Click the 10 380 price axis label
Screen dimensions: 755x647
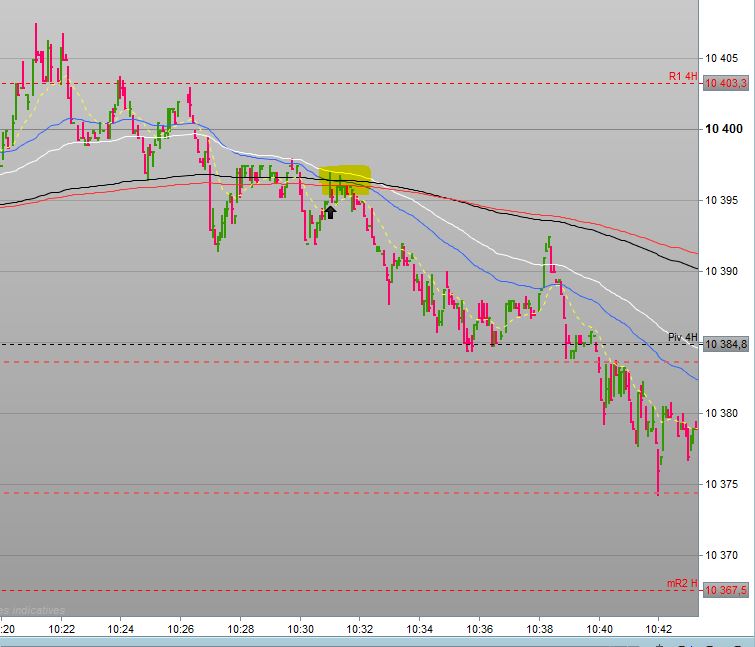(x=721, y=413)
